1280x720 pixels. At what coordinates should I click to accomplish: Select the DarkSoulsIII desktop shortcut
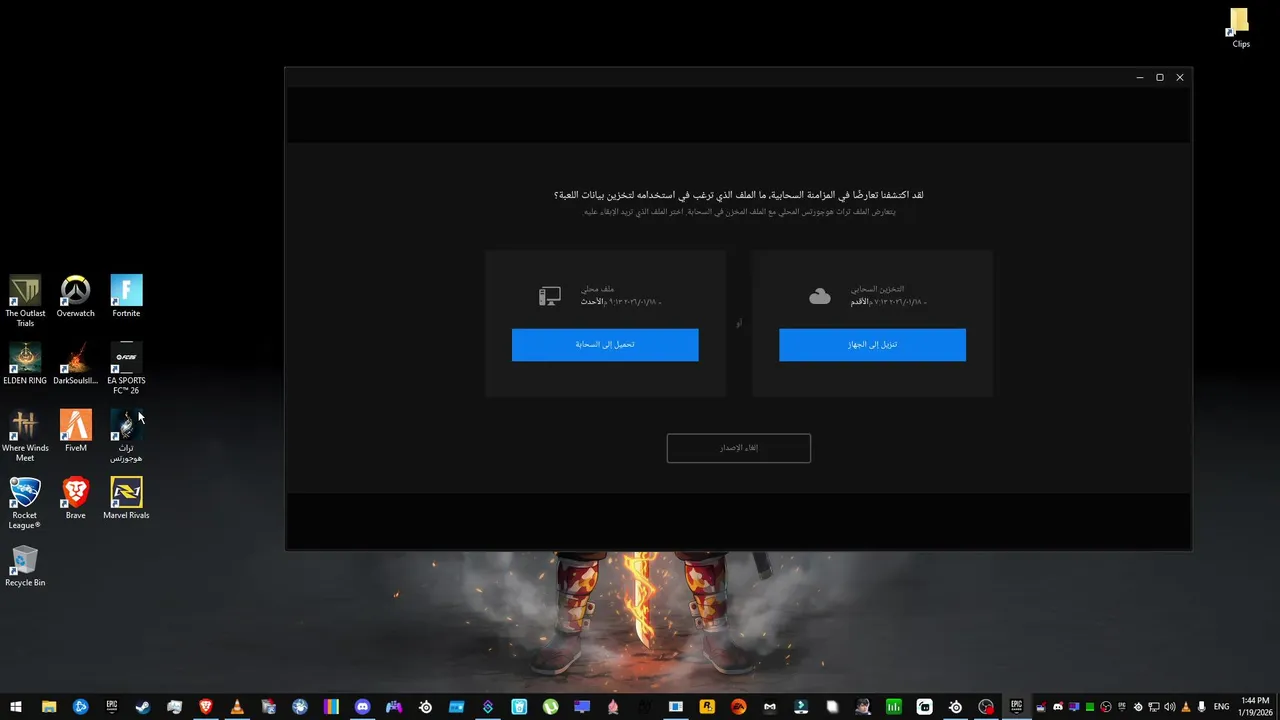click(x=75, y=363)
